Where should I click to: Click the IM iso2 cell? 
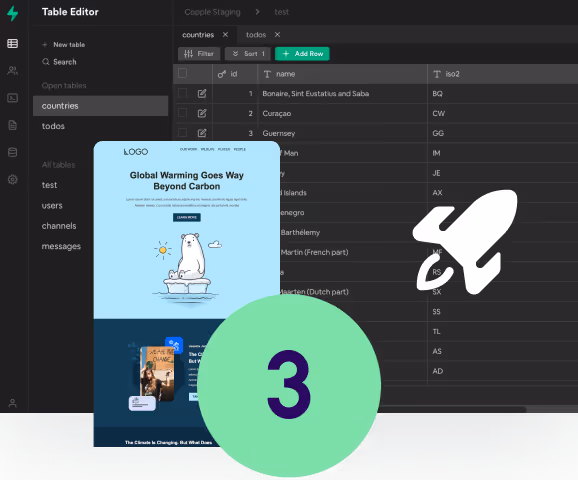click(503, 153)
